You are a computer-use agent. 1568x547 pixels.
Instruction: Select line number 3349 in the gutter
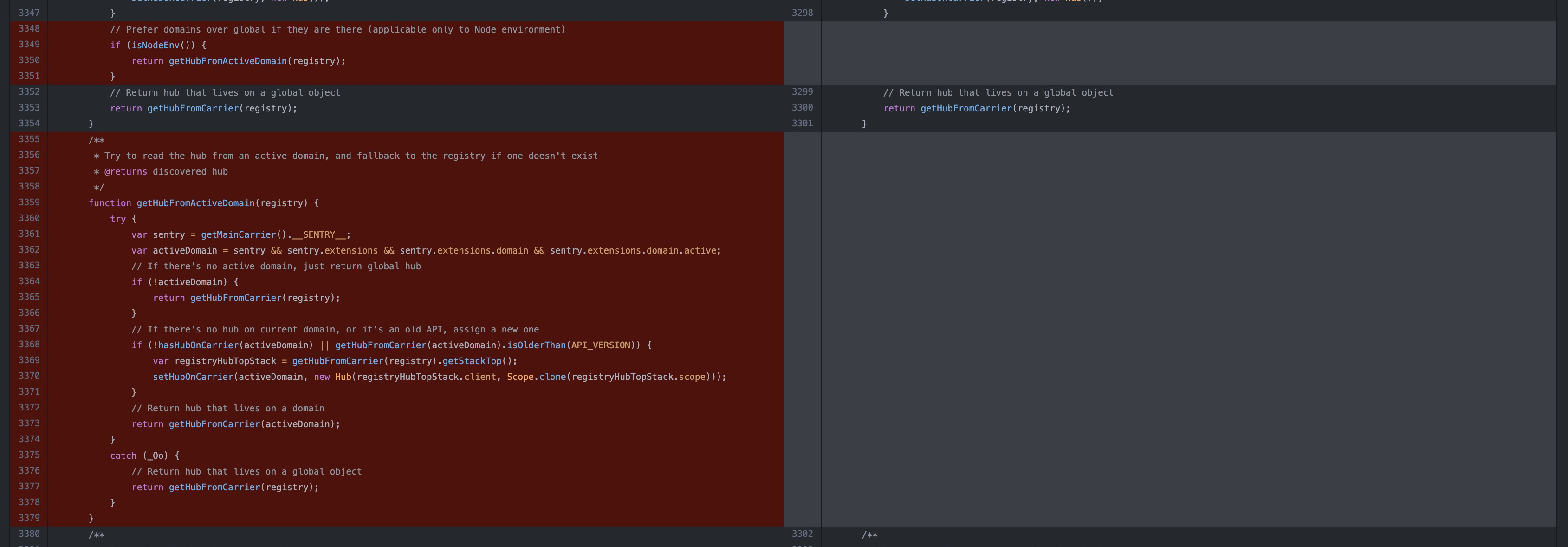coord(29,45)
